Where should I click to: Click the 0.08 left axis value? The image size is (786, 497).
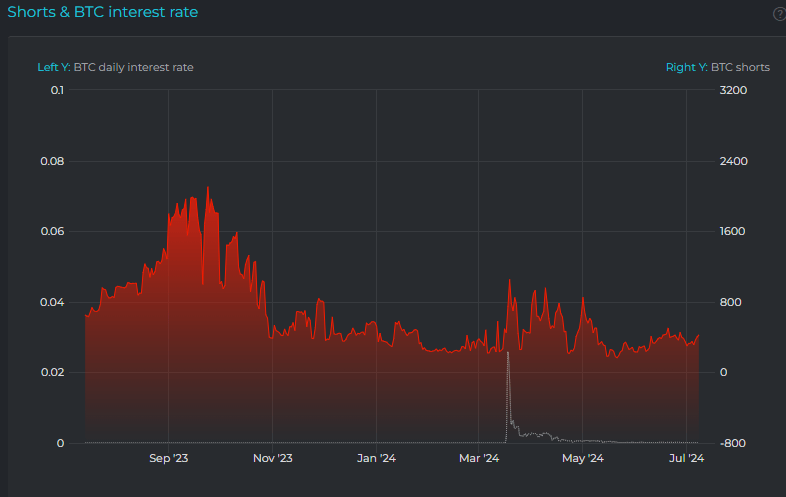(54, 161)
